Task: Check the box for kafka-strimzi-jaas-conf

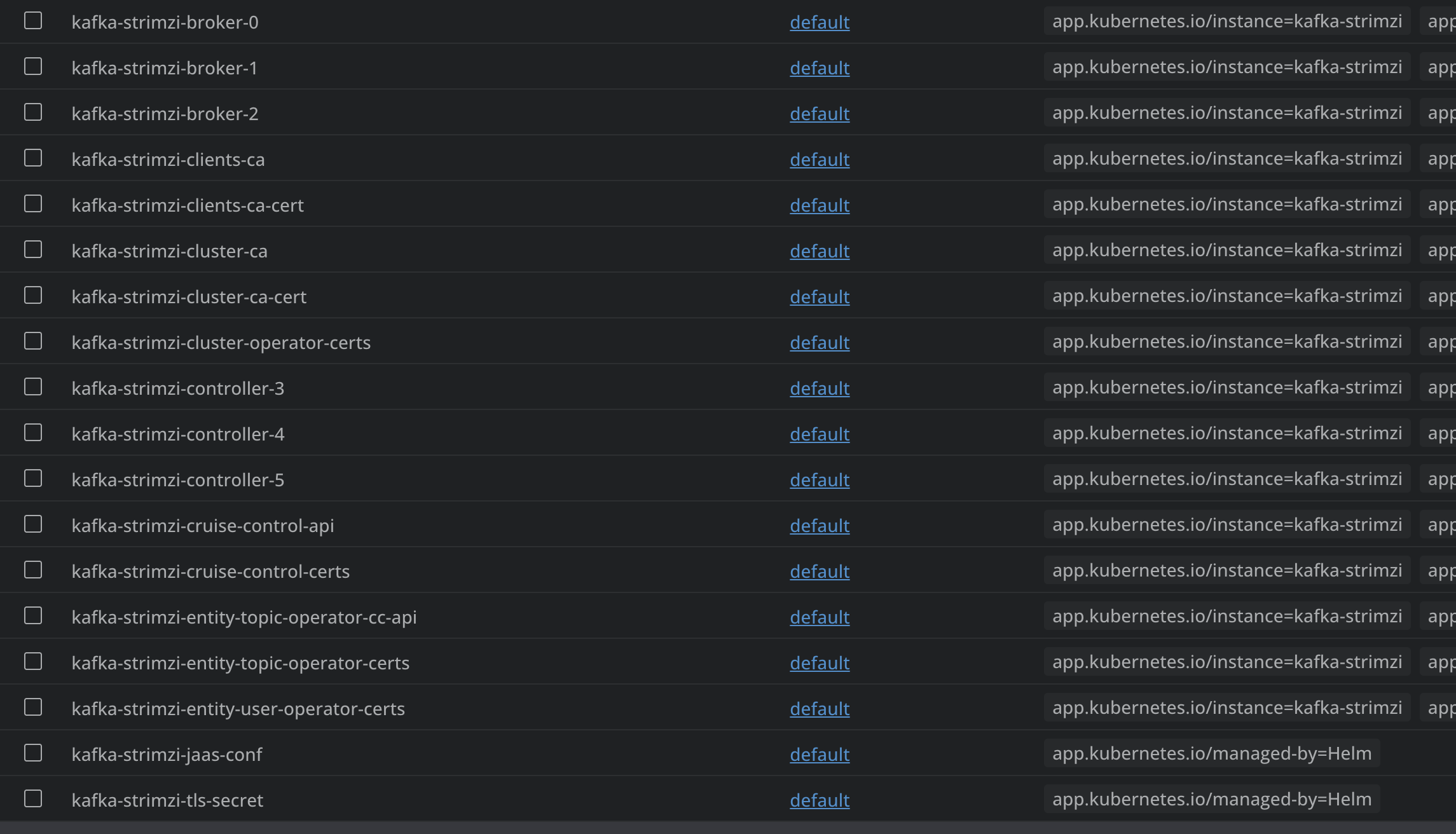Action: (x=33, y=753)
